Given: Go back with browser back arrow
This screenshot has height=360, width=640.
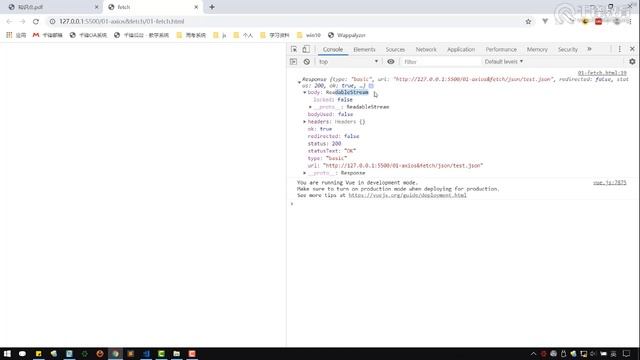Looking at the screenshot, I should click(x=9, y=21).
